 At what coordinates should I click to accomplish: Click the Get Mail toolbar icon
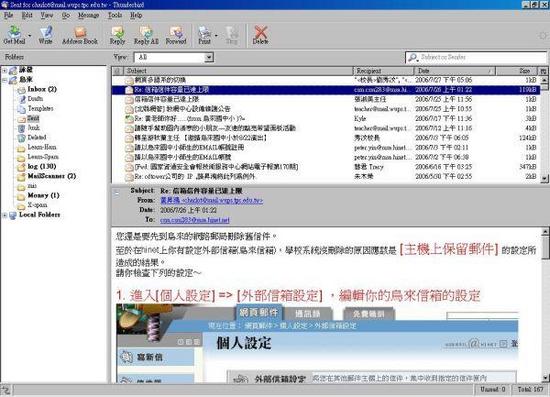(x=14, y=35)
